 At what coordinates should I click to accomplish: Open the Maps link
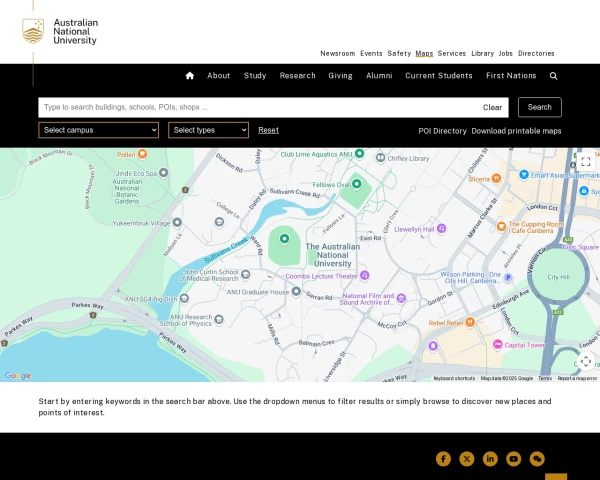[x=424, y=54]
